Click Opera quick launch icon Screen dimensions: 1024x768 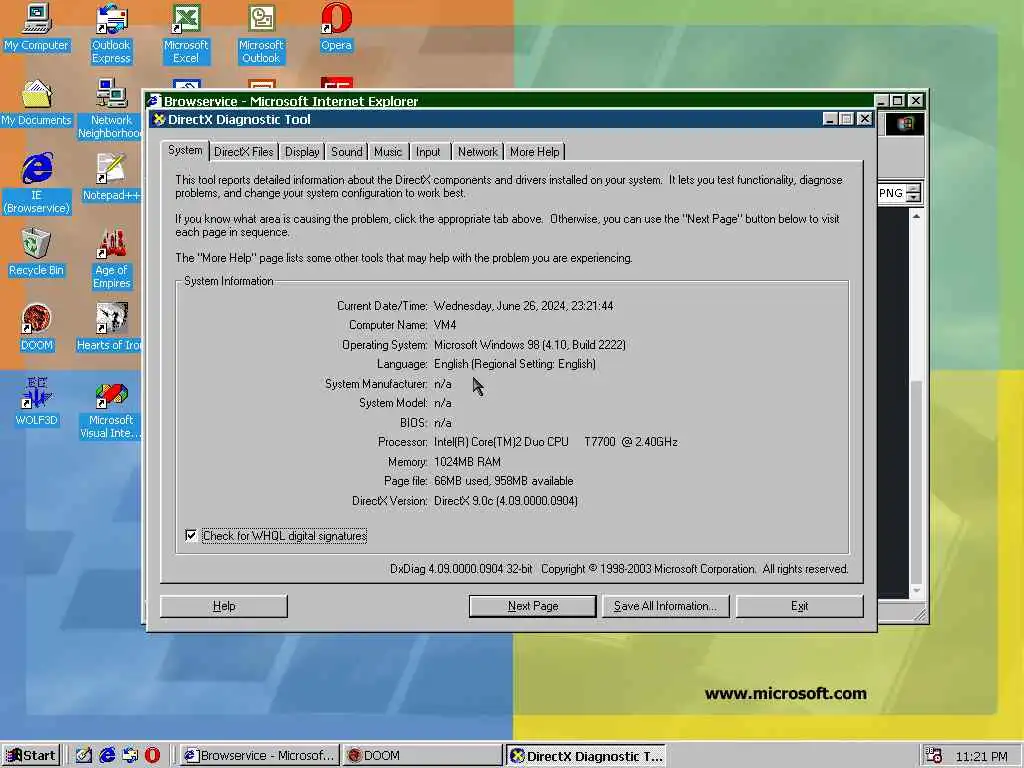click(152, 755)
